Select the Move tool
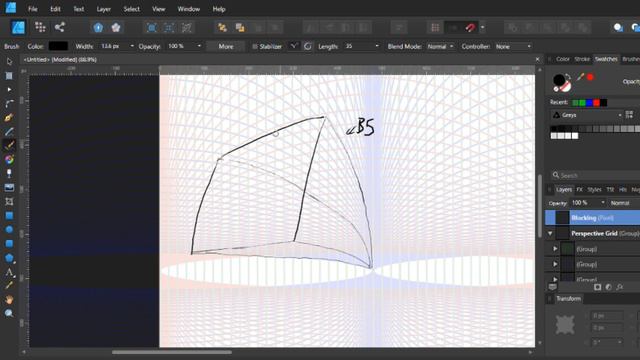The height and width of the screenshot is (360, 640). [x=9, y=61]
